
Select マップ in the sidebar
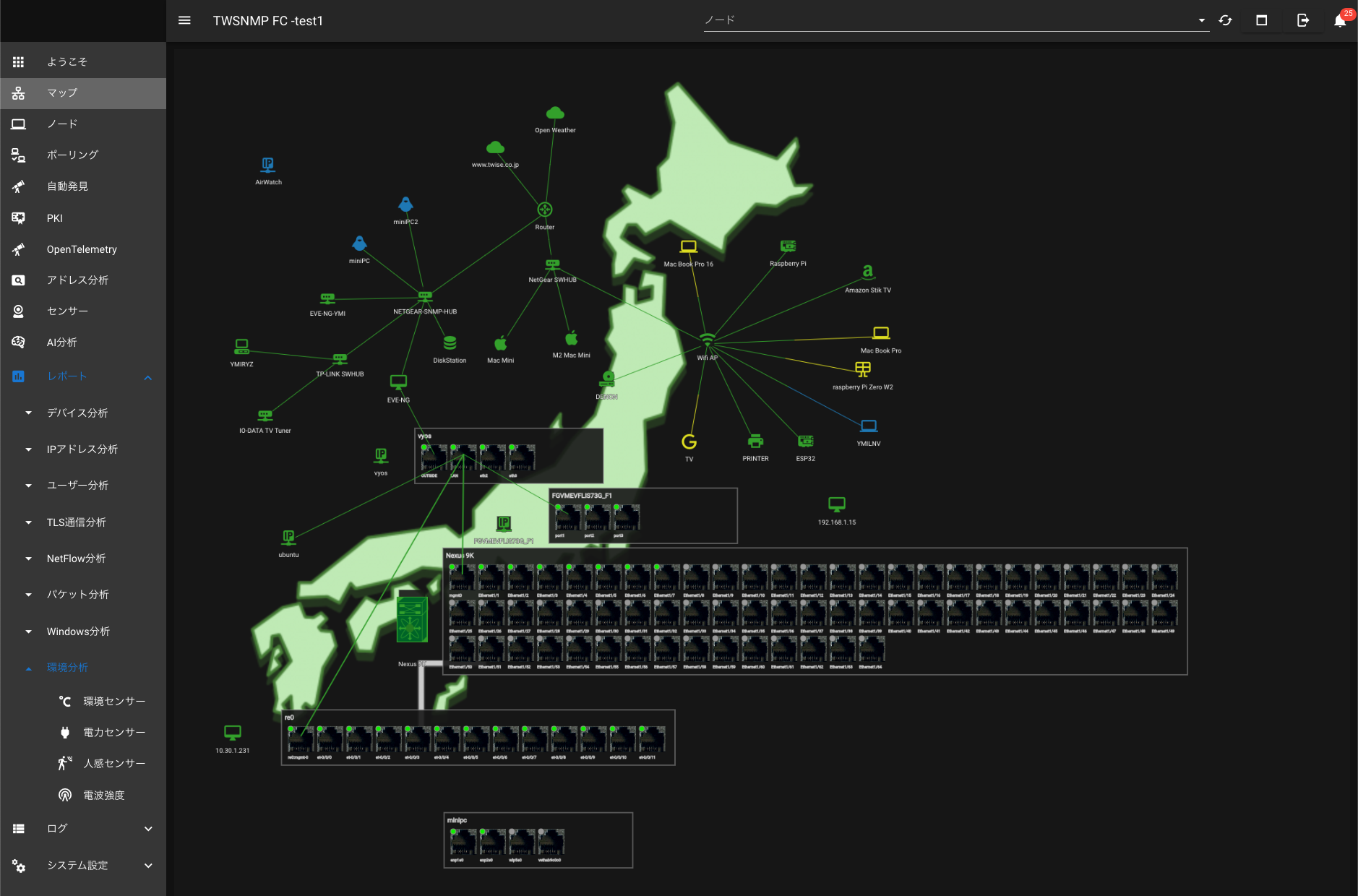pos(83,93)
